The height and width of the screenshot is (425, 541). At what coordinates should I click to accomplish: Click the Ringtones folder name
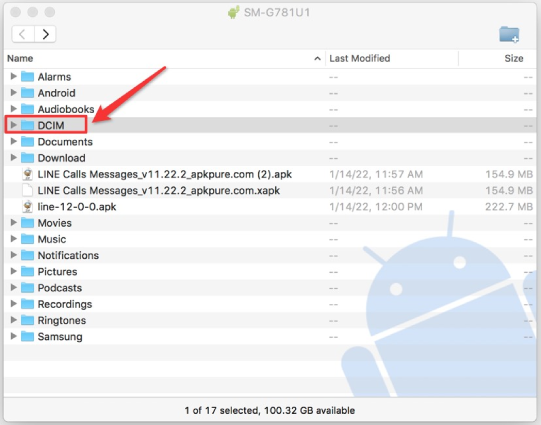pos(62,320)
